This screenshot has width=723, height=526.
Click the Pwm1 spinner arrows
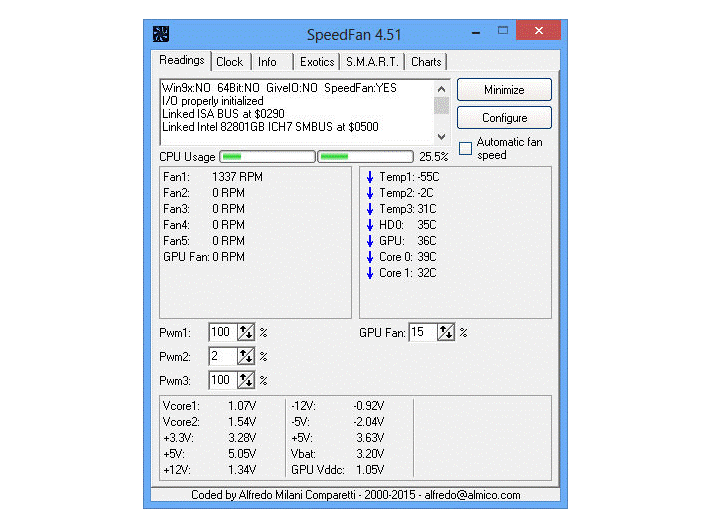(x=246, y=332)
